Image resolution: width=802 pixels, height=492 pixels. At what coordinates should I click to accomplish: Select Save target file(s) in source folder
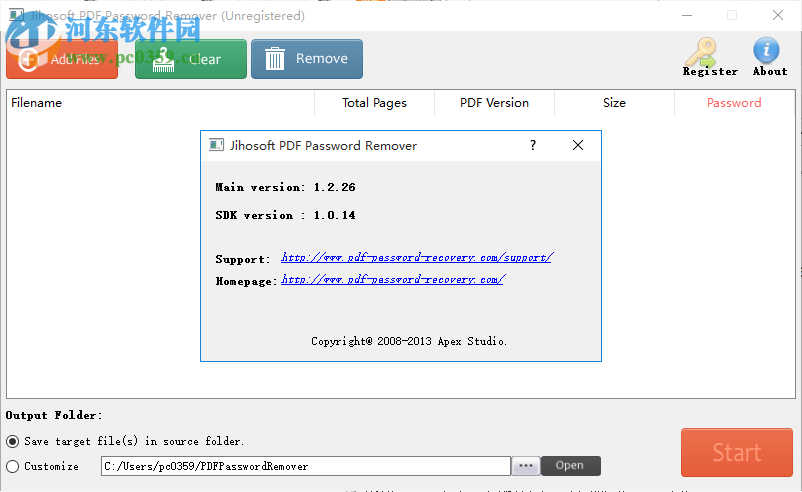pyautogui.click(x=125, y=441)
